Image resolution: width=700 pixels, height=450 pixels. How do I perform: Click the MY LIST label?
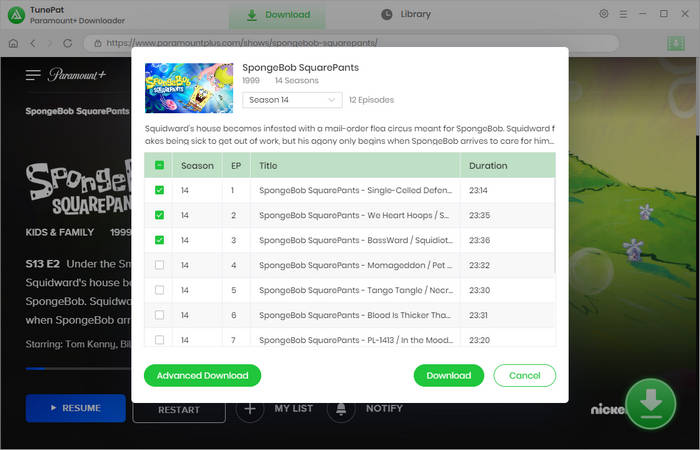click(x=293, y=408)
